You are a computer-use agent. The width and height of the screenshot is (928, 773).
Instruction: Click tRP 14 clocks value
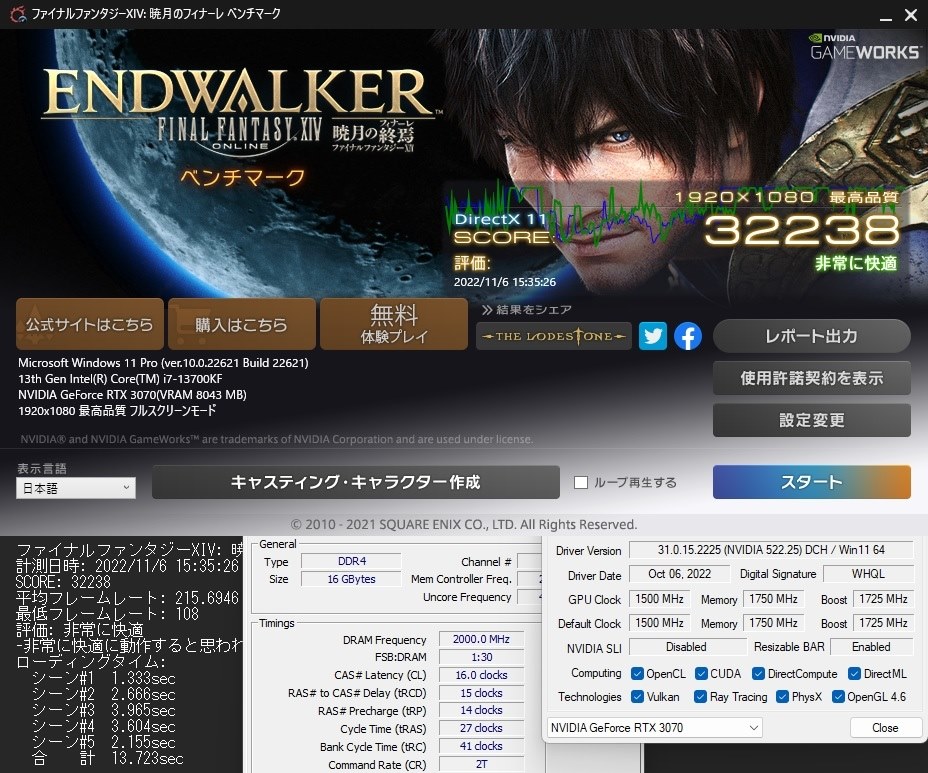pyautogui.click(x=481, y=710)
